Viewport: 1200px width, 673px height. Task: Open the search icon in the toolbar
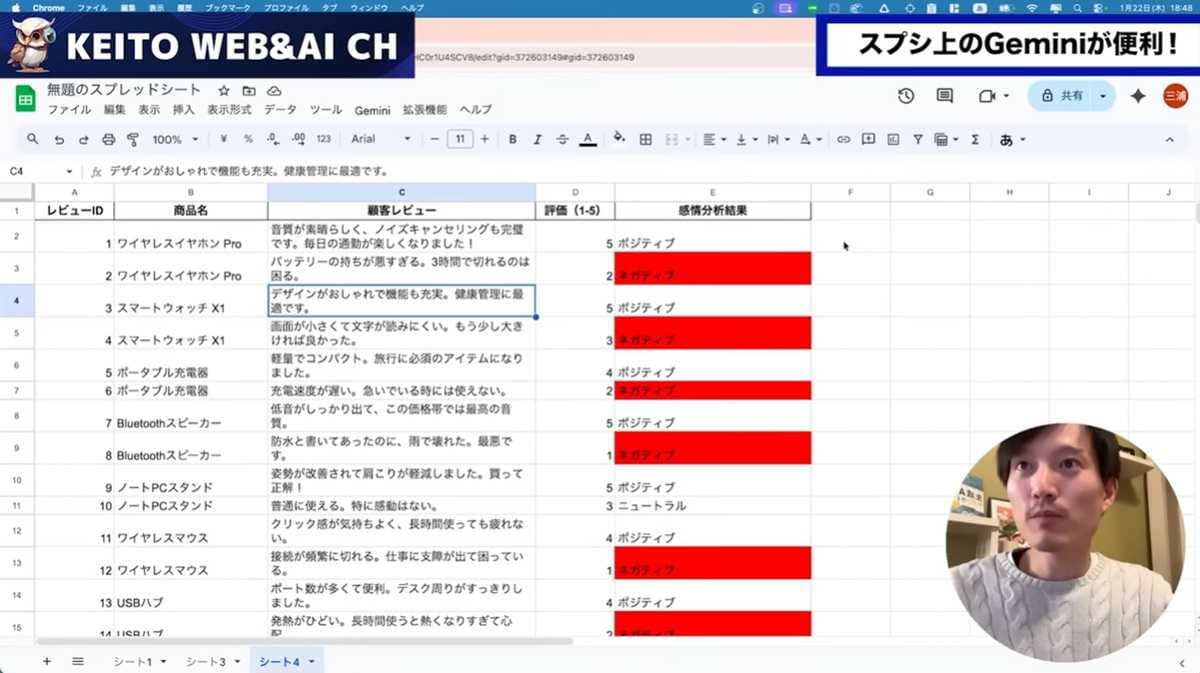(31, 139)
